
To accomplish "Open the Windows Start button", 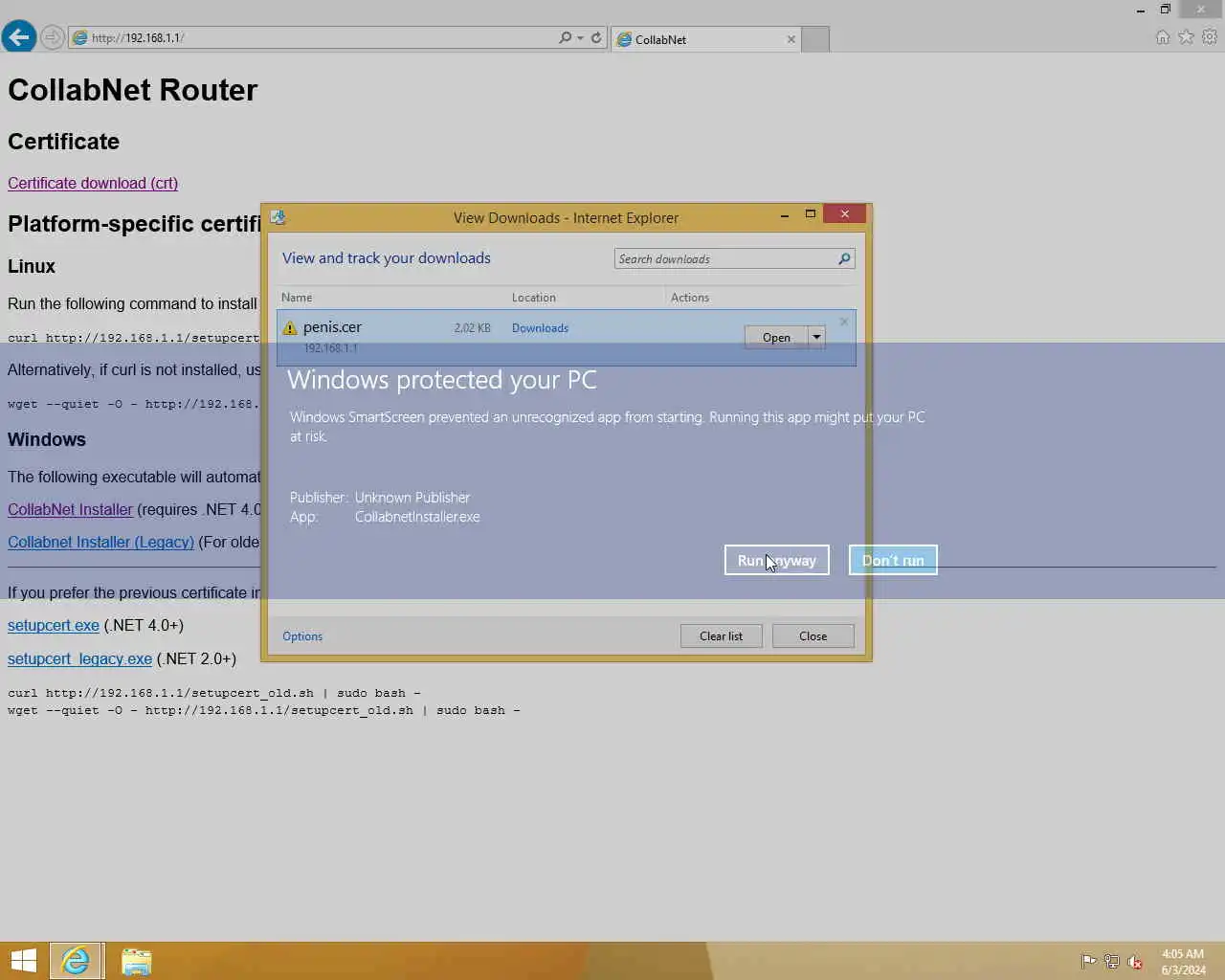I will [24, 961].
